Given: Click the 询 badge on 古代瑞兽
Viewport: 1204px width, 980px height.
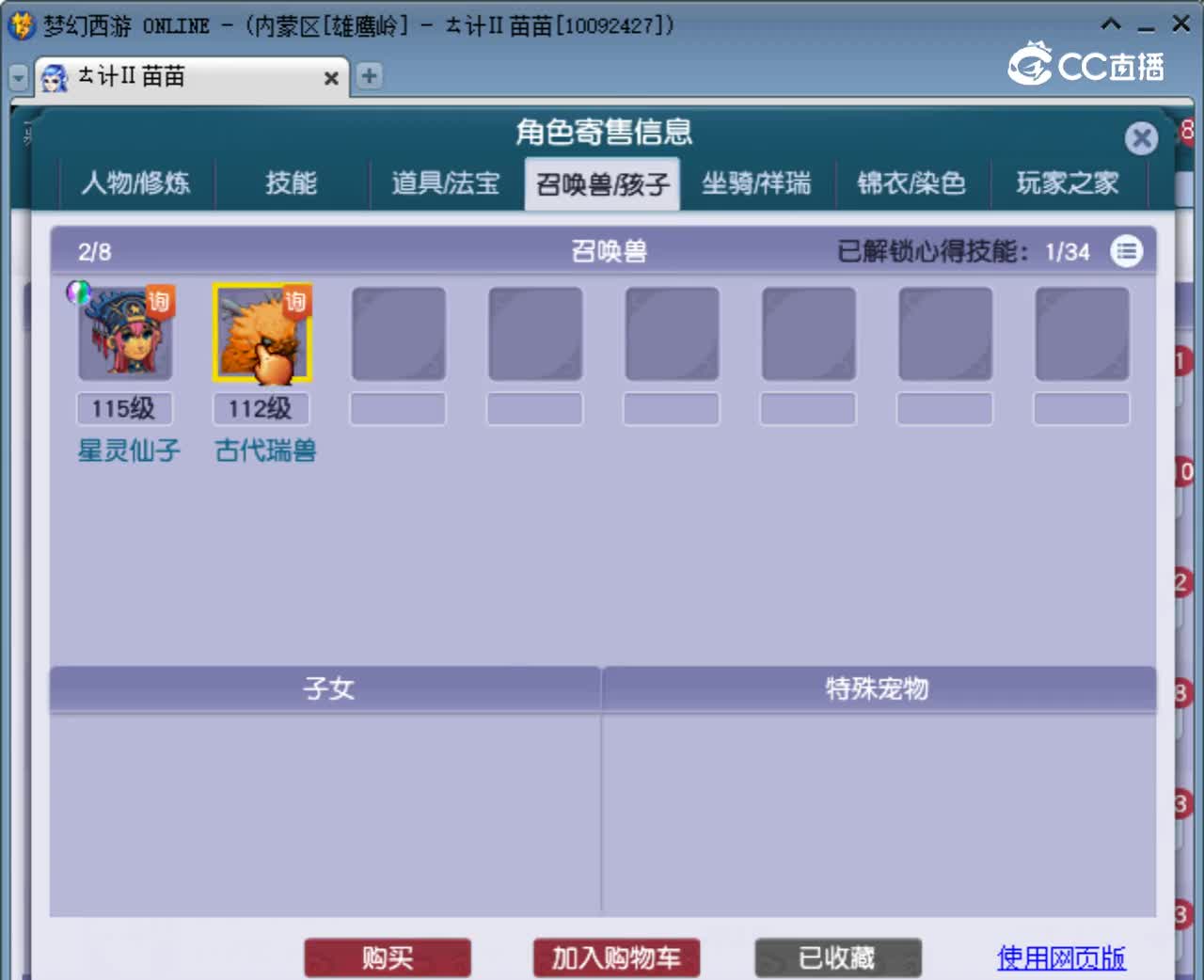Looking at the screenshot, I should [x=296, y=302].
